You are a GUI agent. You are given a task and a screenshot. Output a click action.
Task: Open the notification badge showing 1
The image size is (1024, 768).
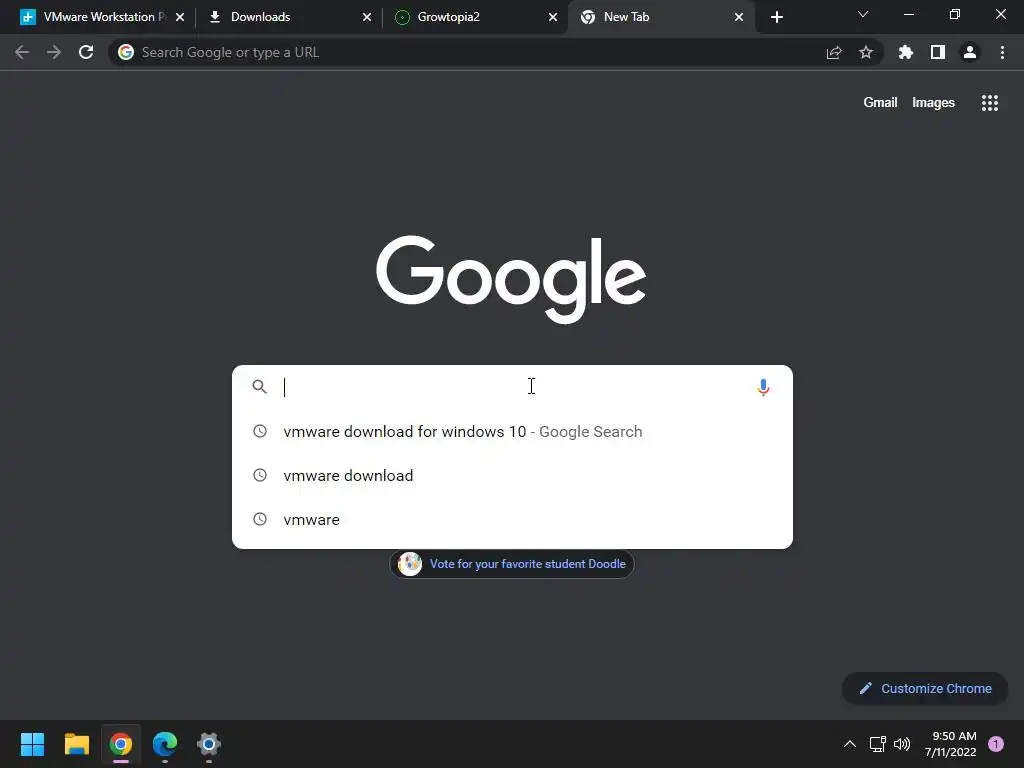(x=995, y=744)
